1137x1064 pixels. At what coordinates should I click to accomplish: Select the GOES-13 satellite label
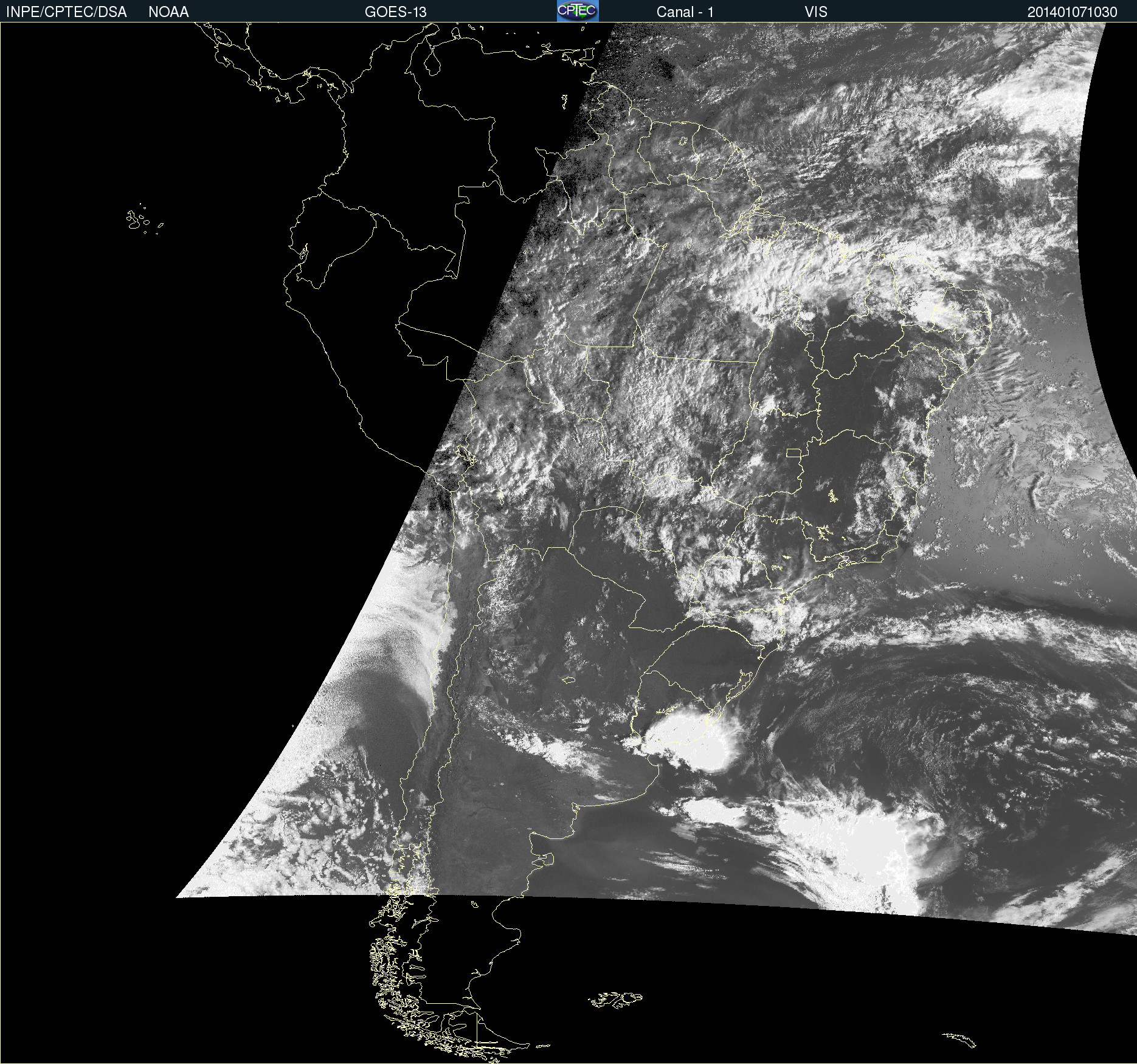tap(395, 12)
